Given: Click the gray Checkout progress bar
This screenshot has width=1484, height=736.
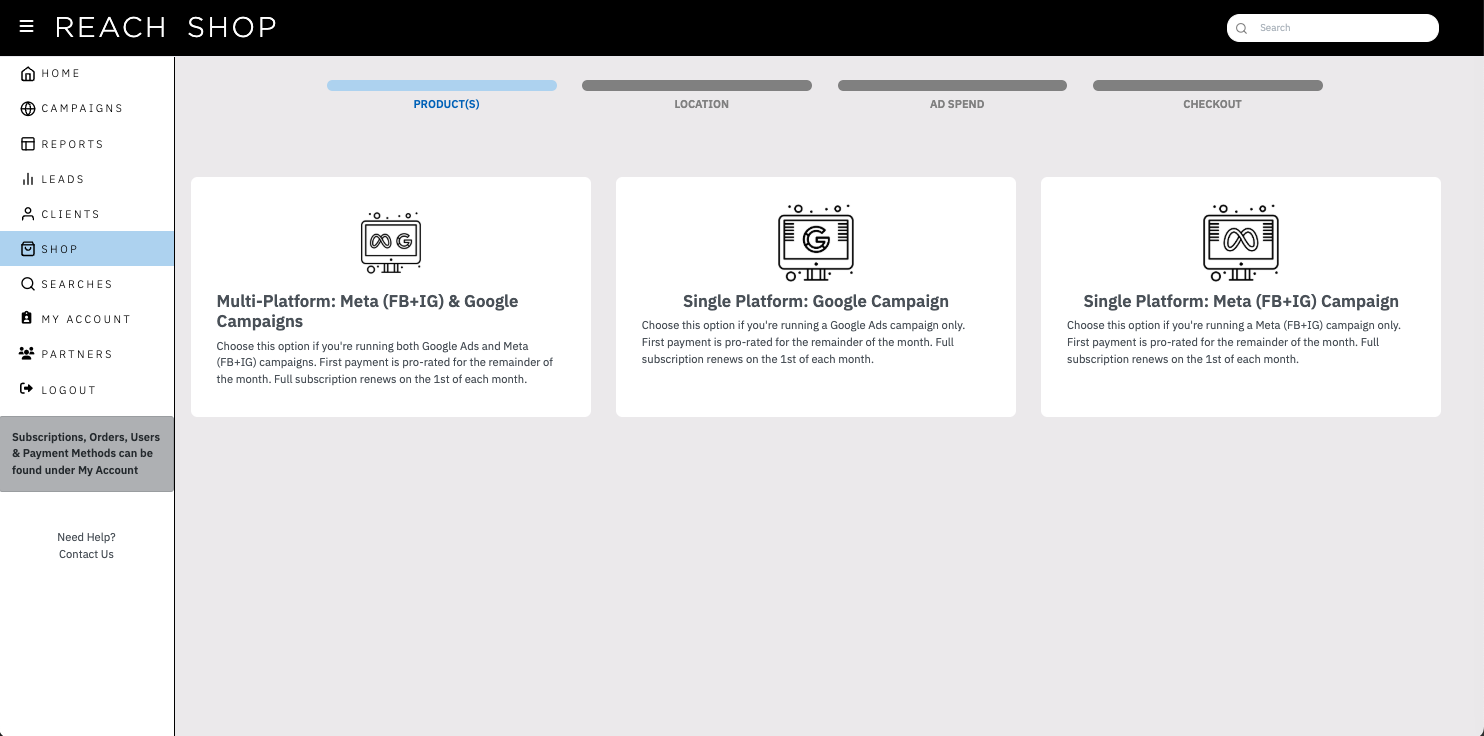Looking at the screenshot, I should (1208, 86).
